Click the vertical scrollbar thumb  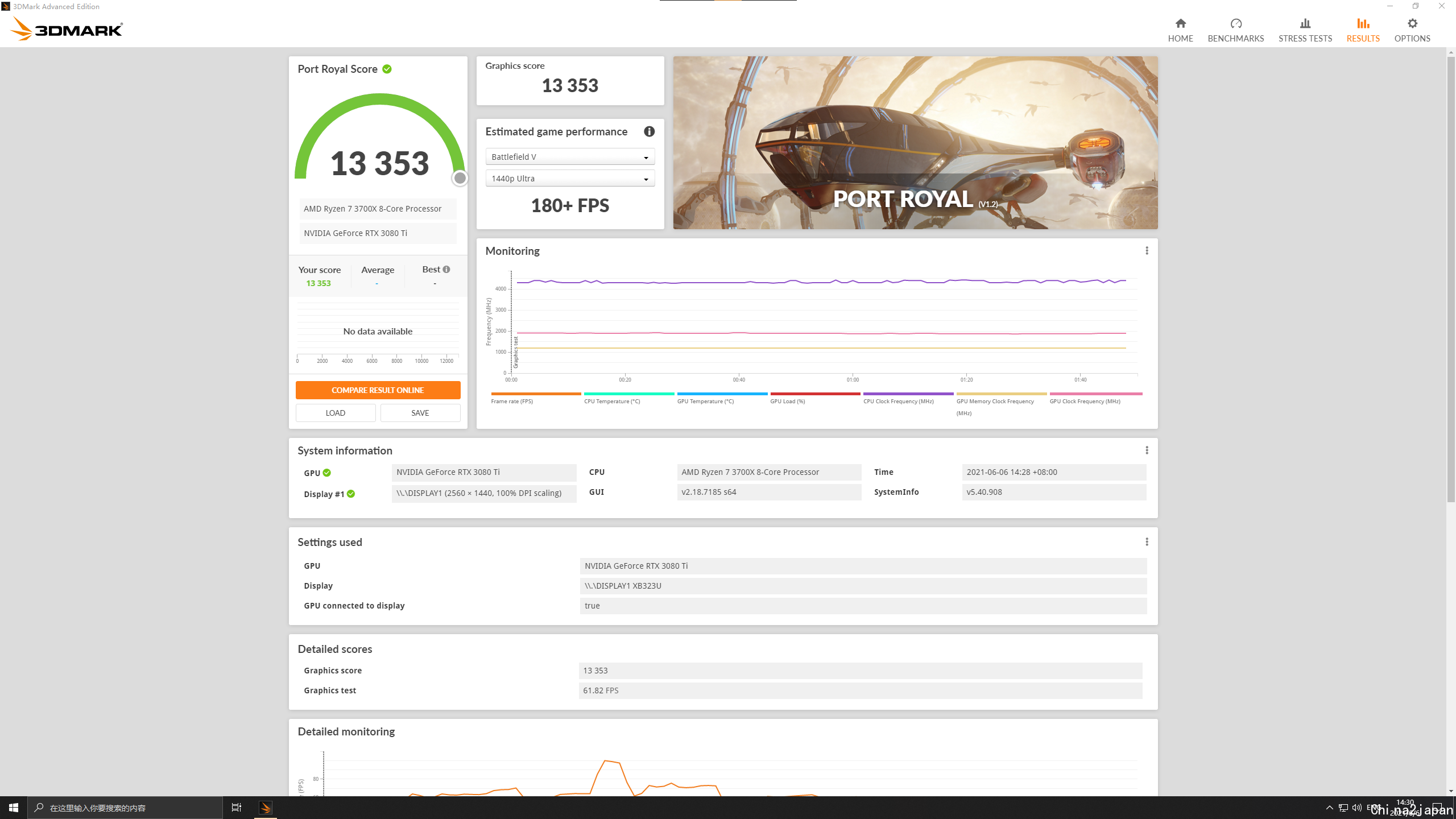(1450, 279)
